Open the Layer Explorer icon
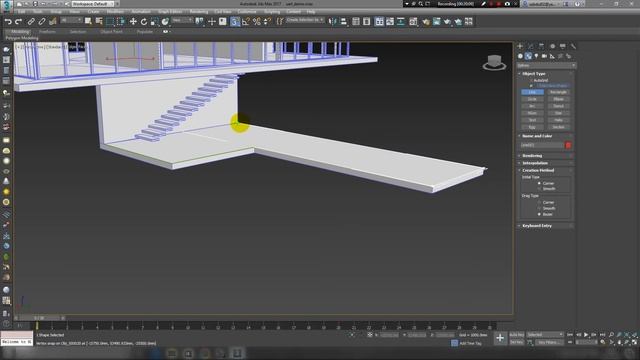640x360 pixels. [x=367, y=21]
